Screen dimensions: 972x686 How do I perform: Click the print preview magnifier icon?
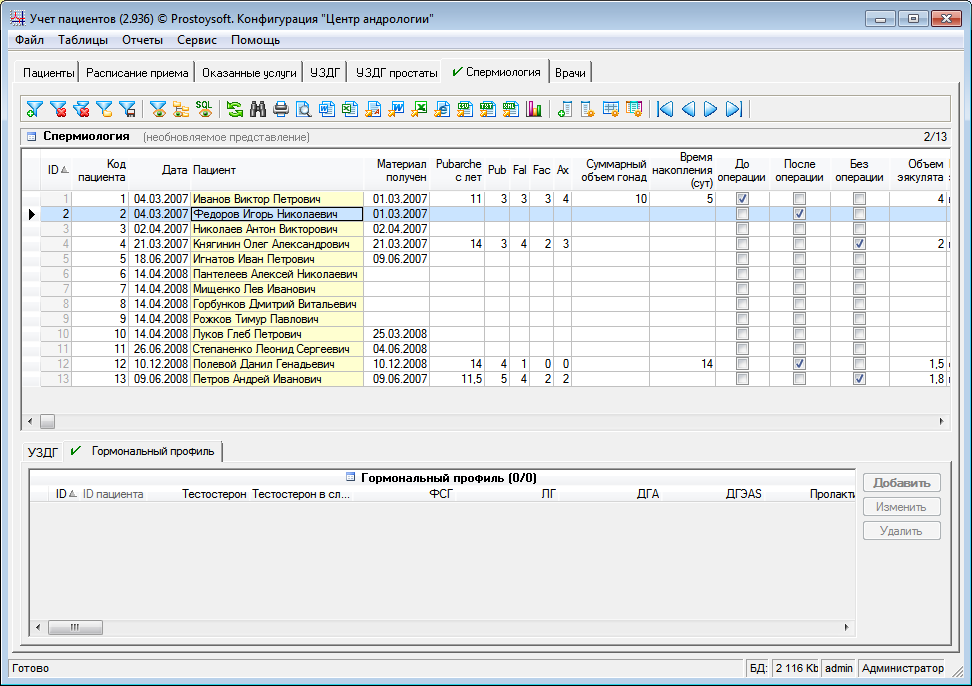coord(303,109)
